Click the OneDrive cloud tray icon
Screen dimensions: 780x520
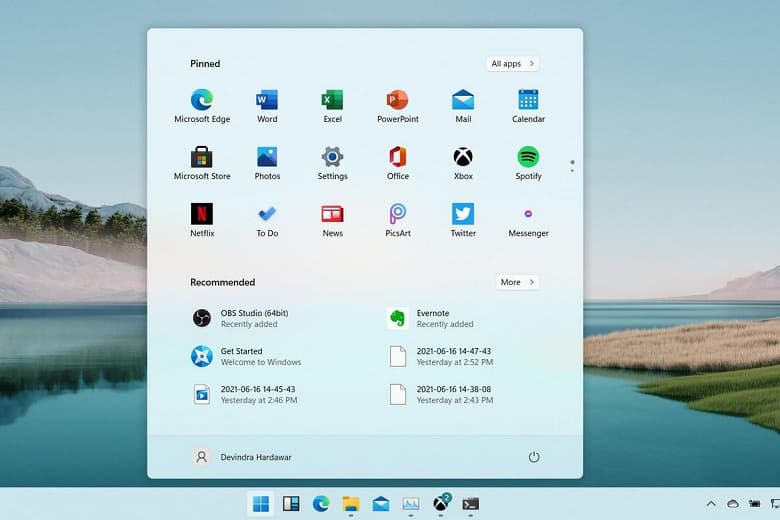tap(733, 504)
